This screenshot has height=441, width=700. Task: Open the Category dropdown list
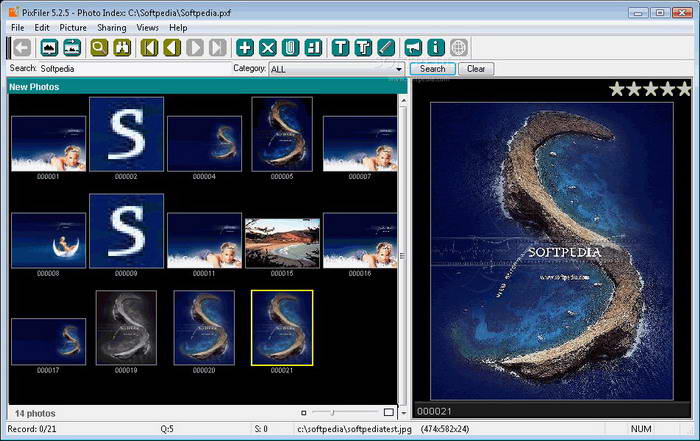(x=398, y=69)
